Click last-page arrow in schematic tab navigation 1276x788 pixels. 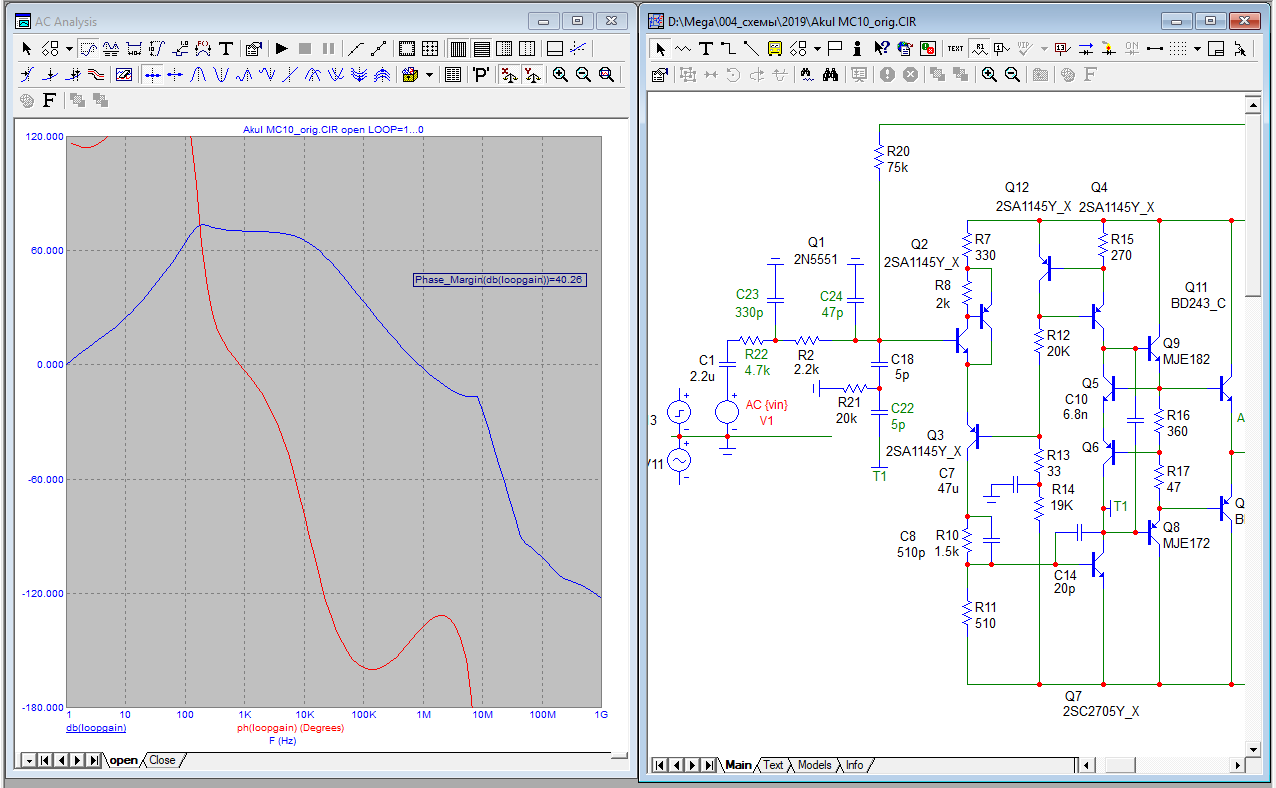click(x=709, y=765)
